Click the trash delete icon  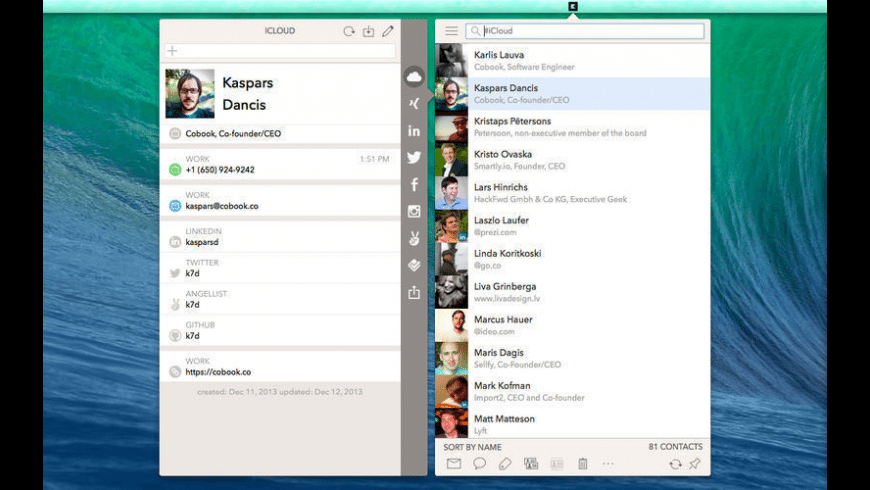coord(583,463)
